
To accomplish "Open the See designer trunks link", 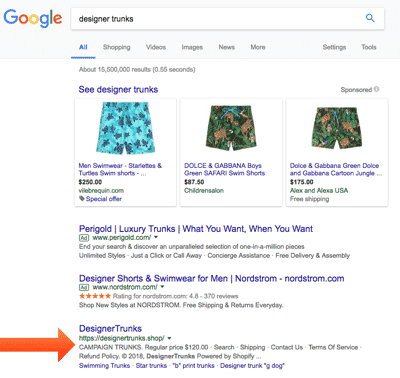I will coord(118,90).
